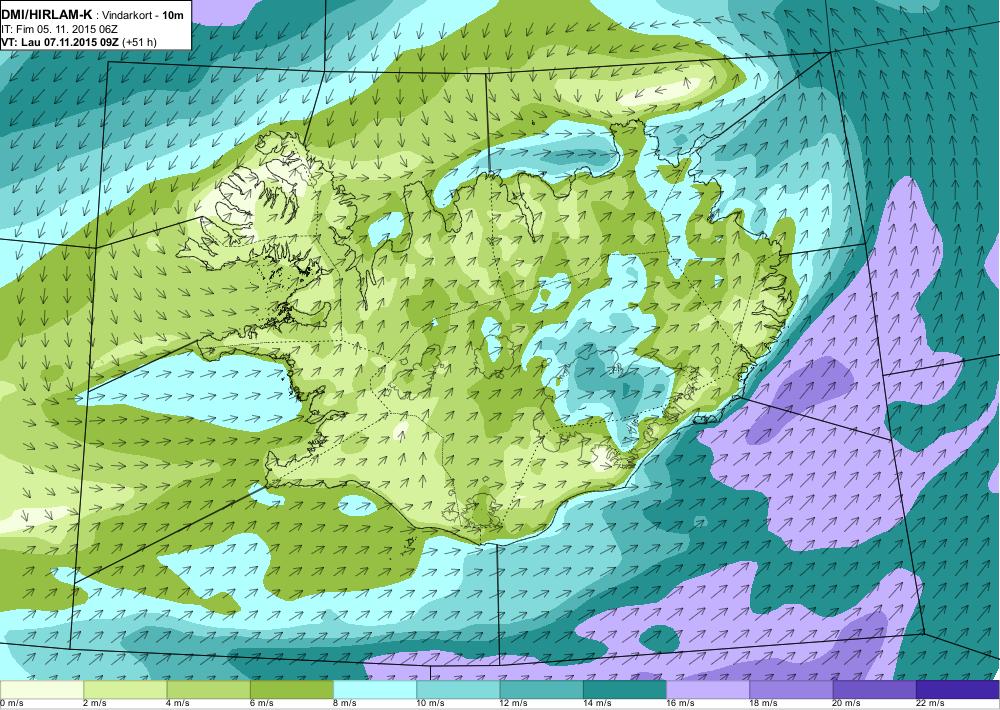Click the '0 m/s' legend label
This screenshot has width=1000, height=710.
click(x=11, y=703)
